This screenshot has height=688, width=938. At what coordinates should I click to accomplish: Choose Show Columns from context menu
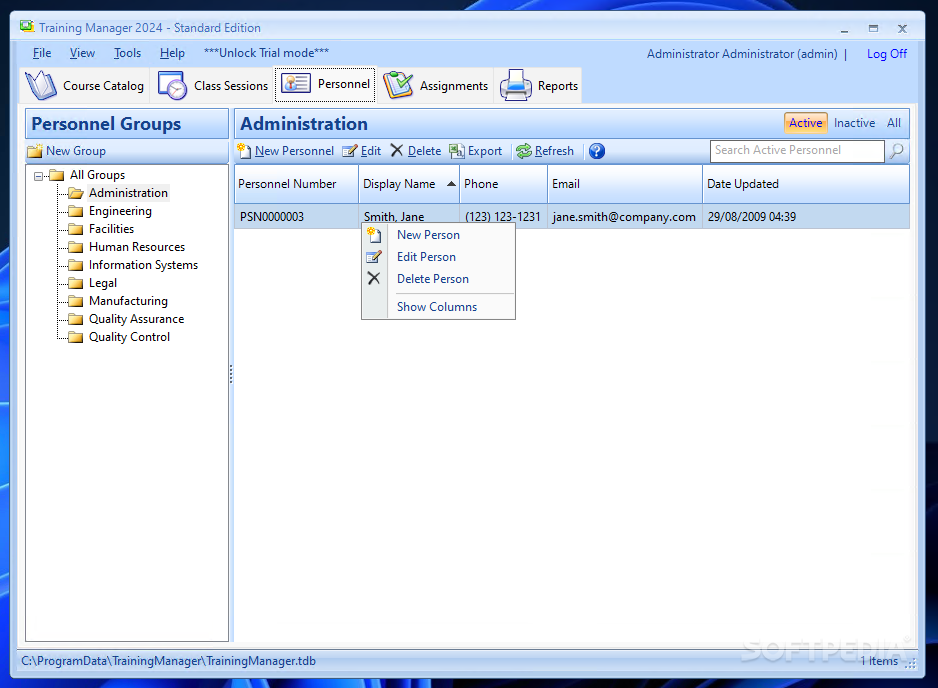[x=438, y=306]
